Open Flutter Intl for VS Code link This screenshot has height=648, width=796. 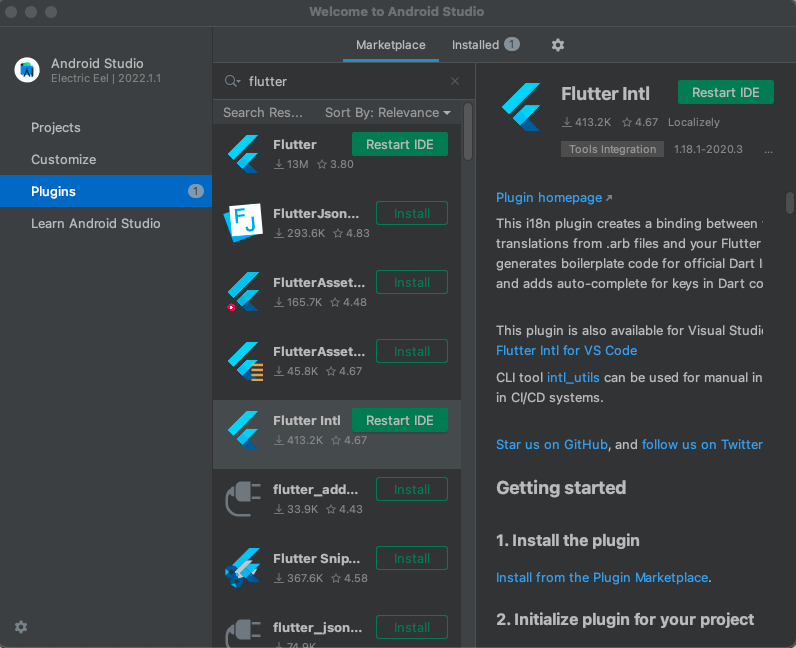tap(566, 350)
